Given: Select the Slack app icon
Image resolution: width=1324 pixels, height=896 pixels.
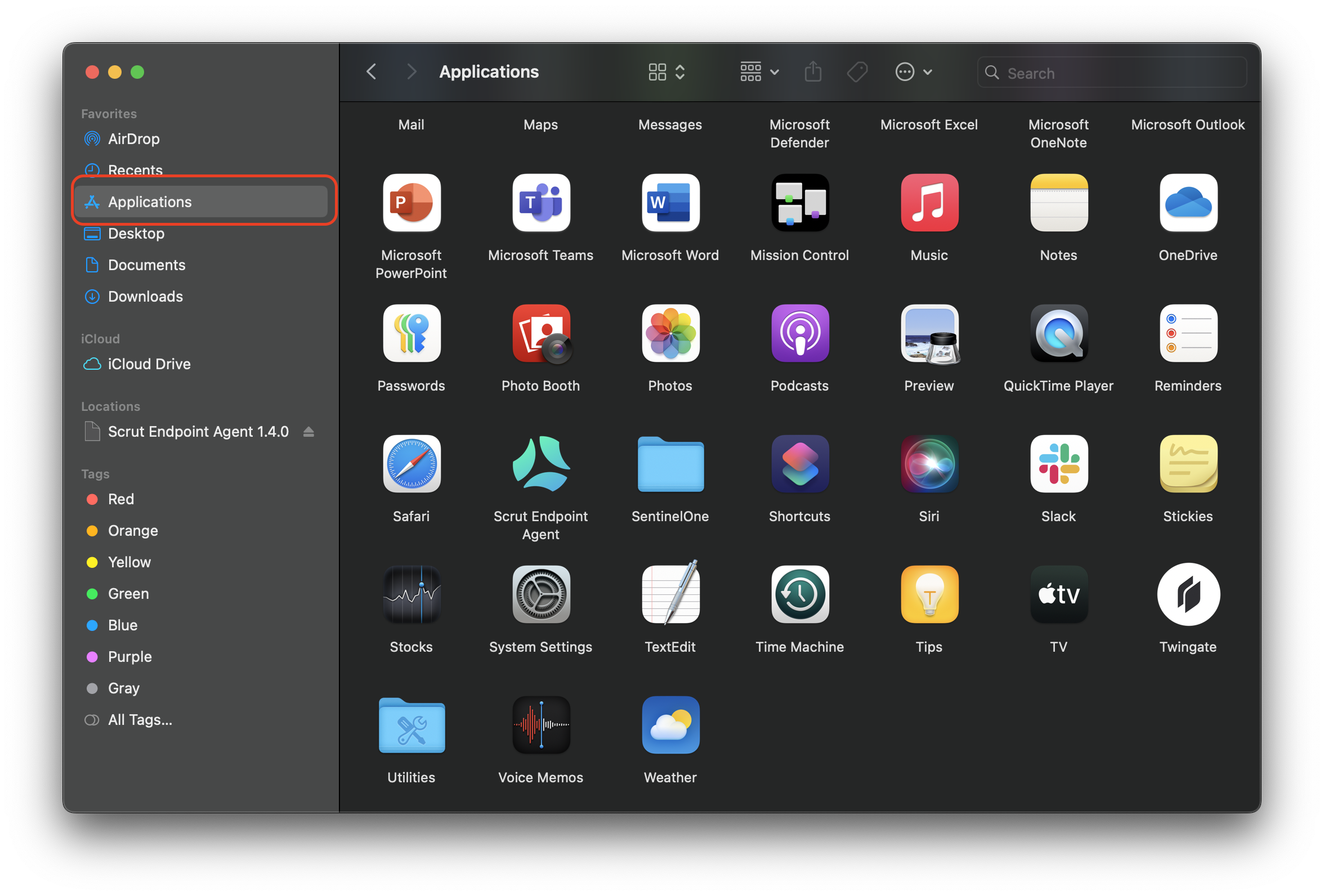Looking at the screenshot, I should tap(1058, 464).
